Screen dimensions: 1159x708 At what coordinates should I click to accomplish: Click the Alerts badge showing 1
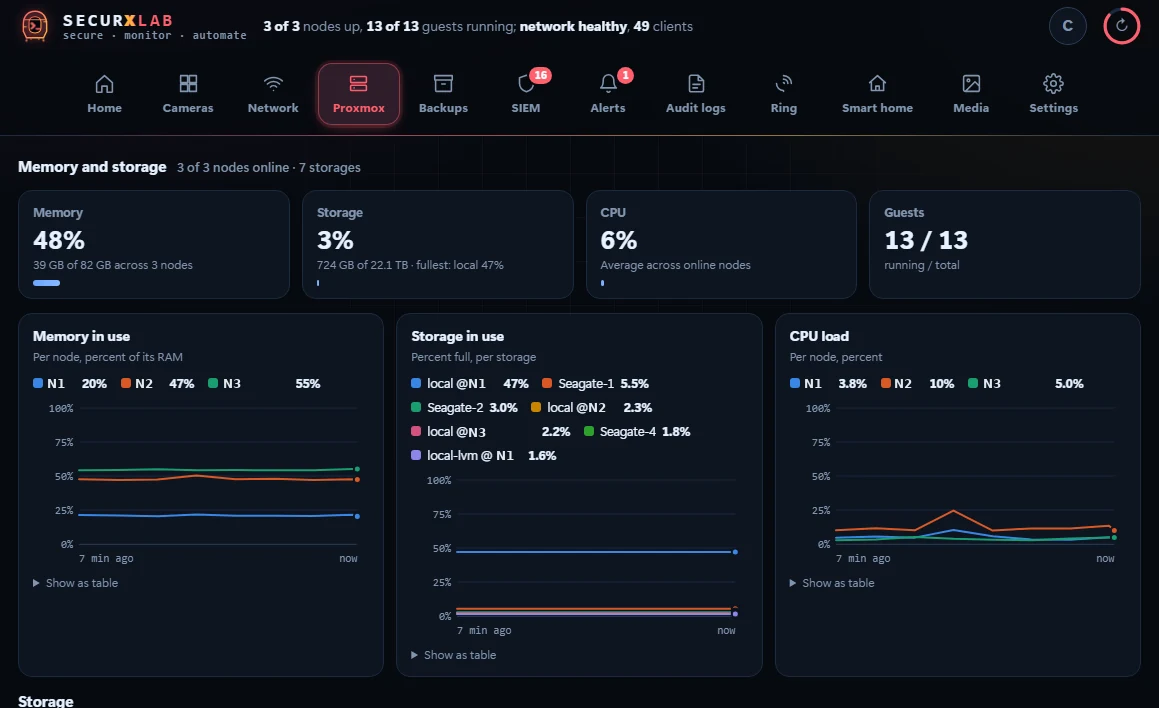pyautogui.click(x=625, y=75)
